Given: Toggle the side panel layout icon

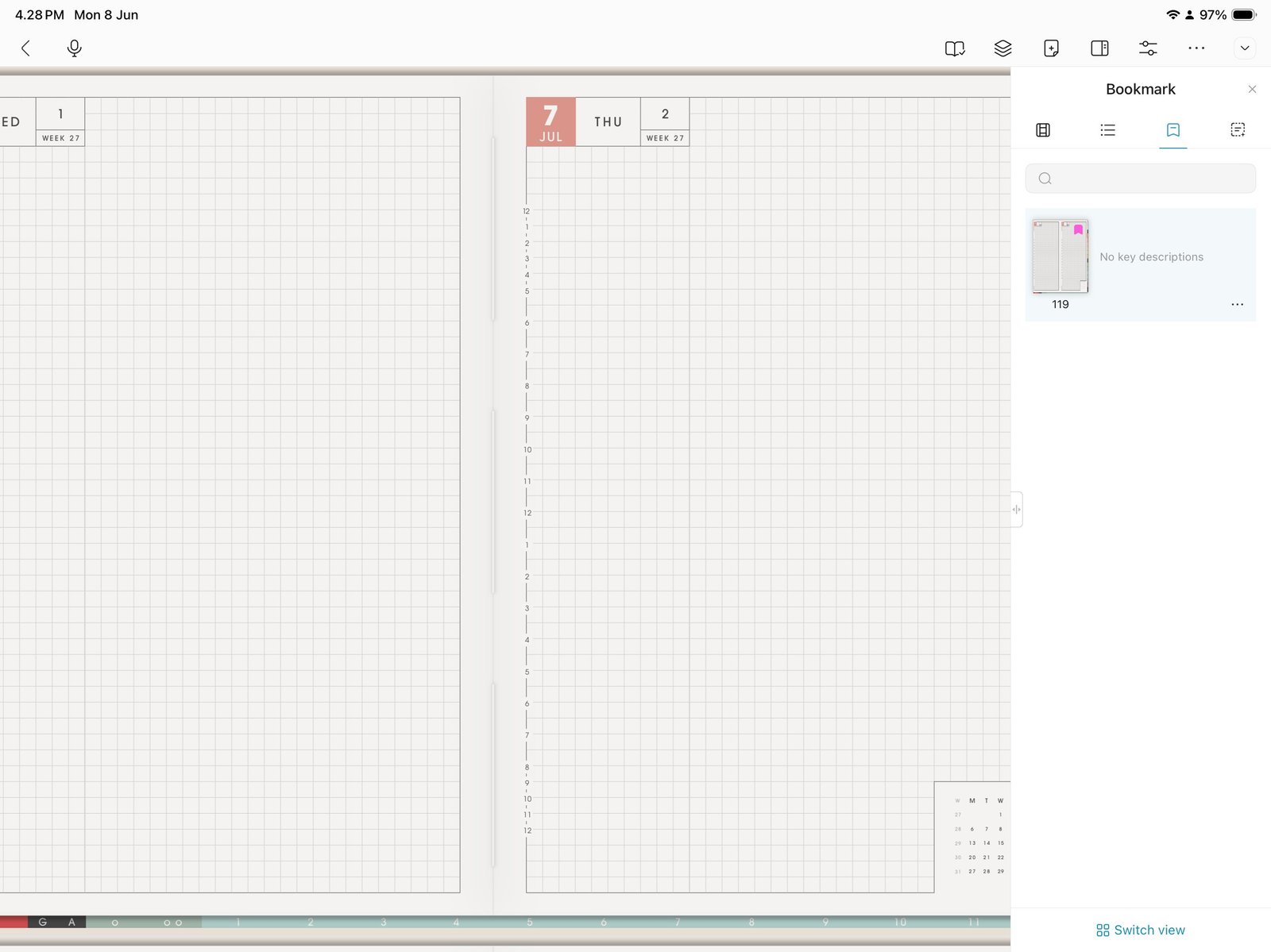Looking at the screenshot, I should pyautogui.click(x=1099, y=48).
